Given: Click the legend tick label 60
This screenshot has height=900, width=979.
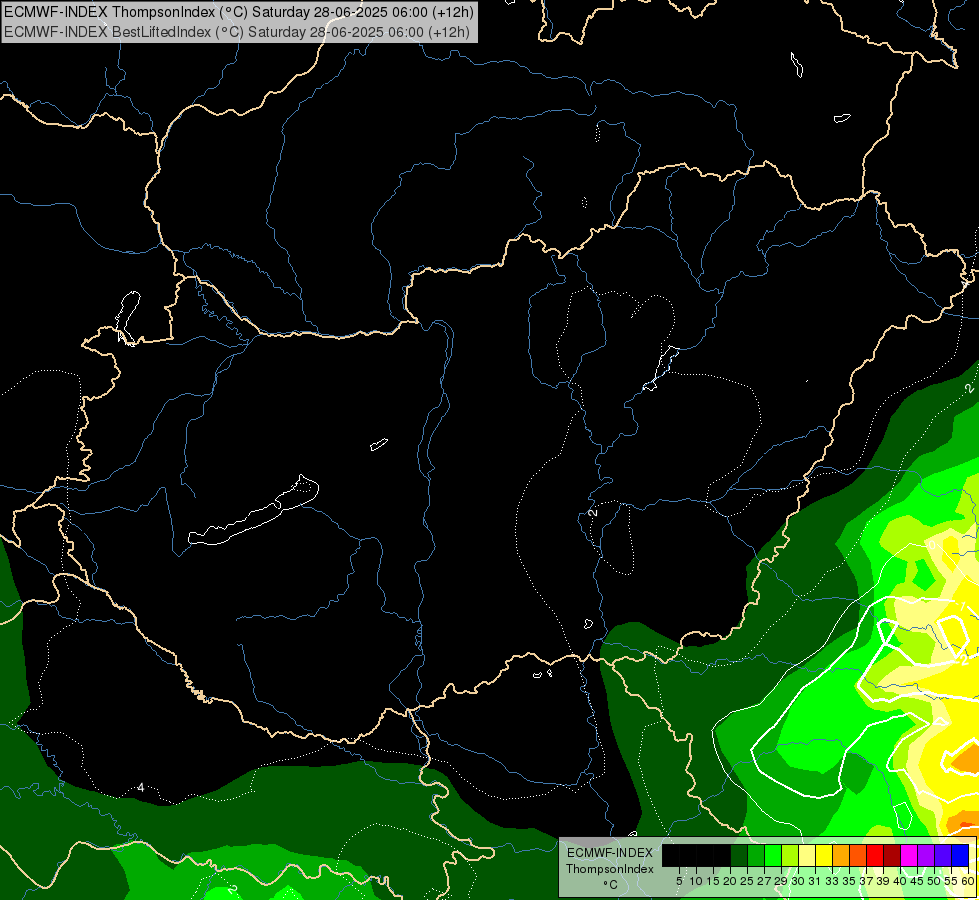Looking at the screenshot, I should (968, 881).
